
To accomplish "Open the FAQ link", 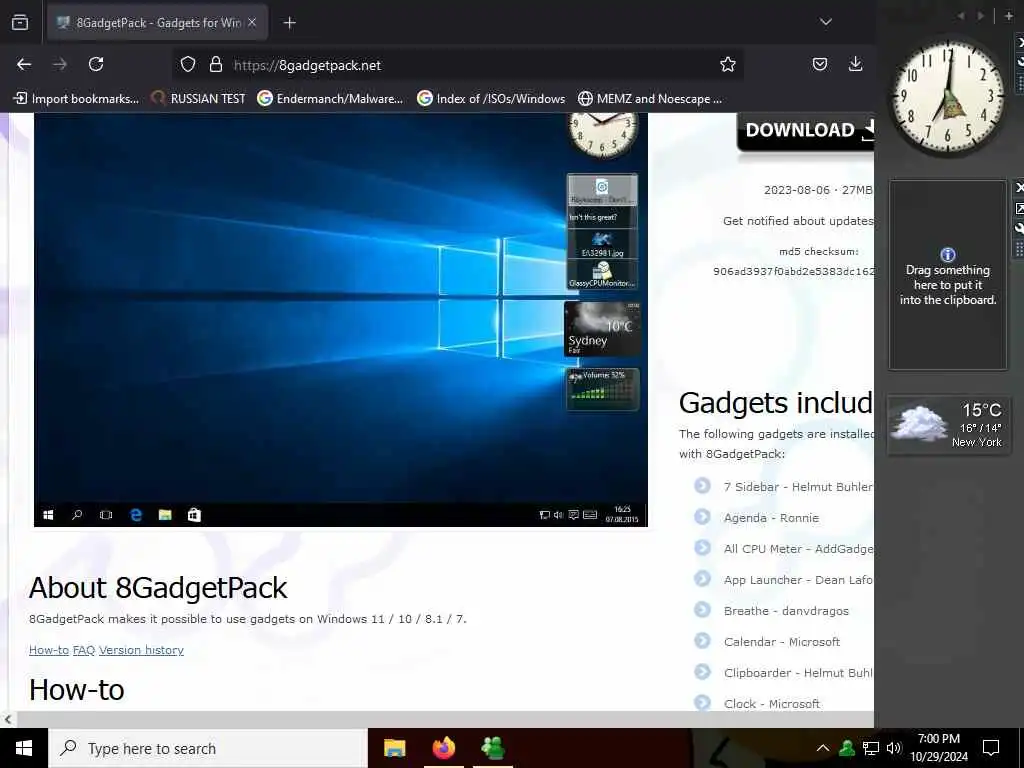I will pos(84,650).
